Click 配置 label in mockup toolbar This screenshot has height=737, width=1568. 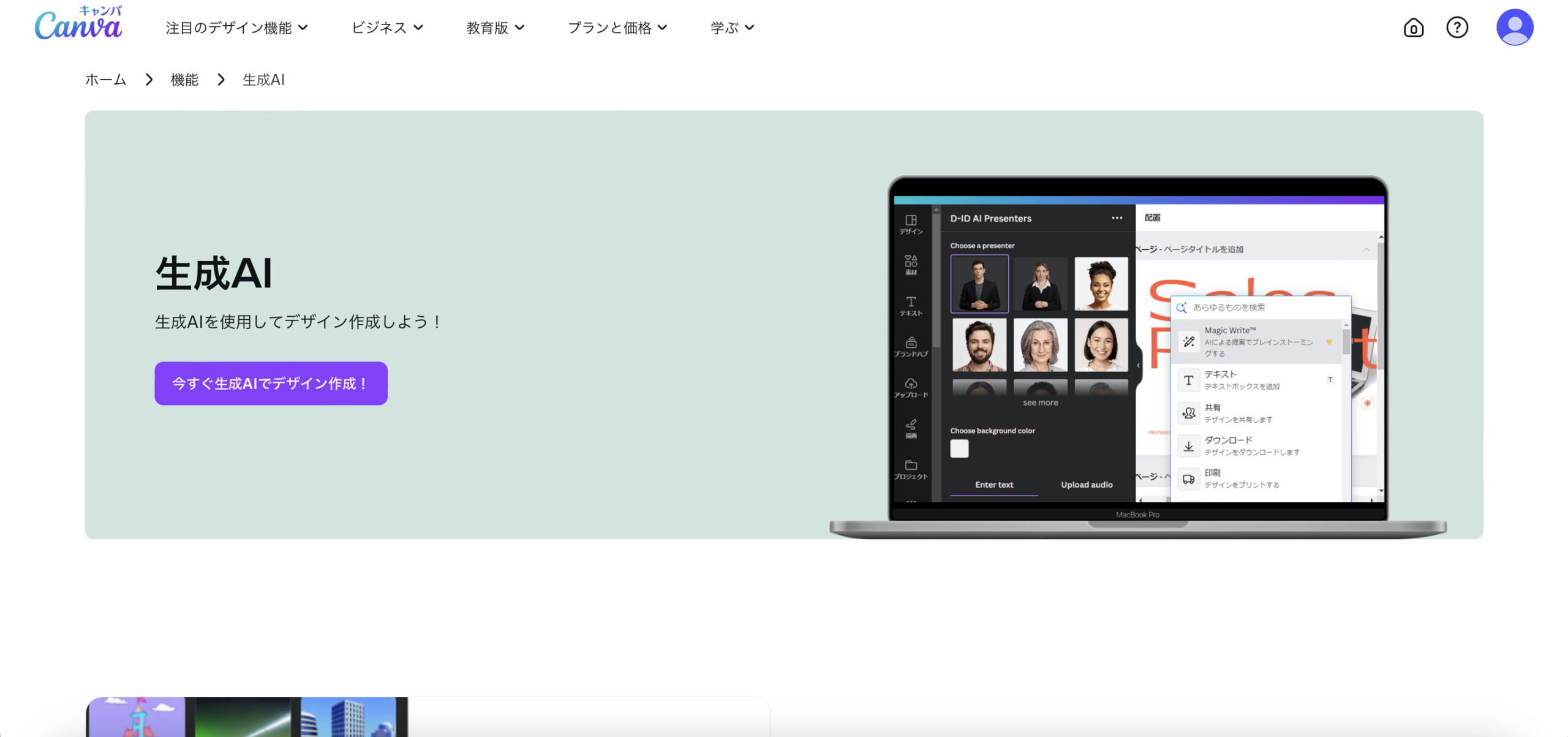[1152, 217]
